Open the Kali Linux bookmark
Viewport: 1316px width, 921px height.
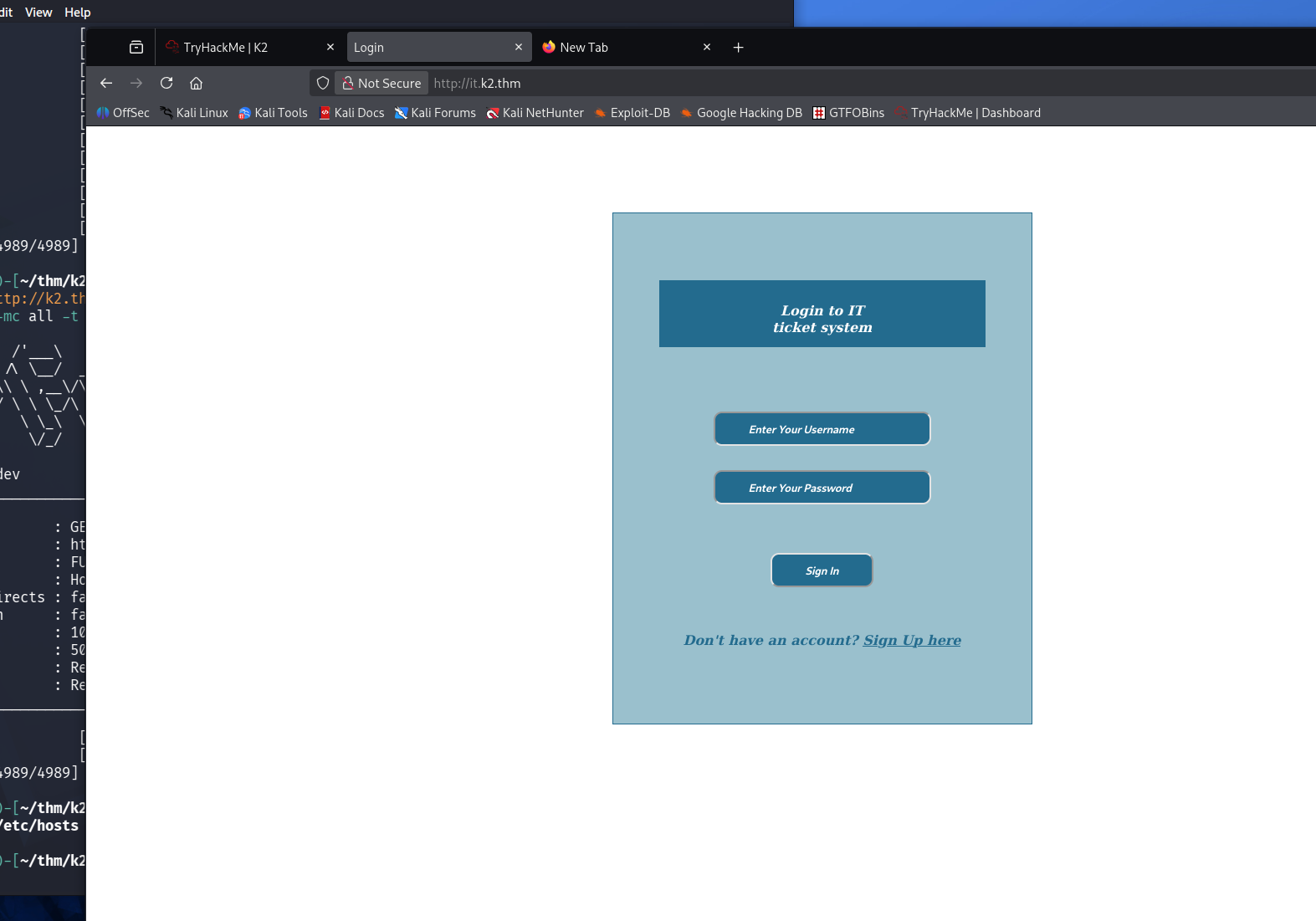click(x=194, y=113)
